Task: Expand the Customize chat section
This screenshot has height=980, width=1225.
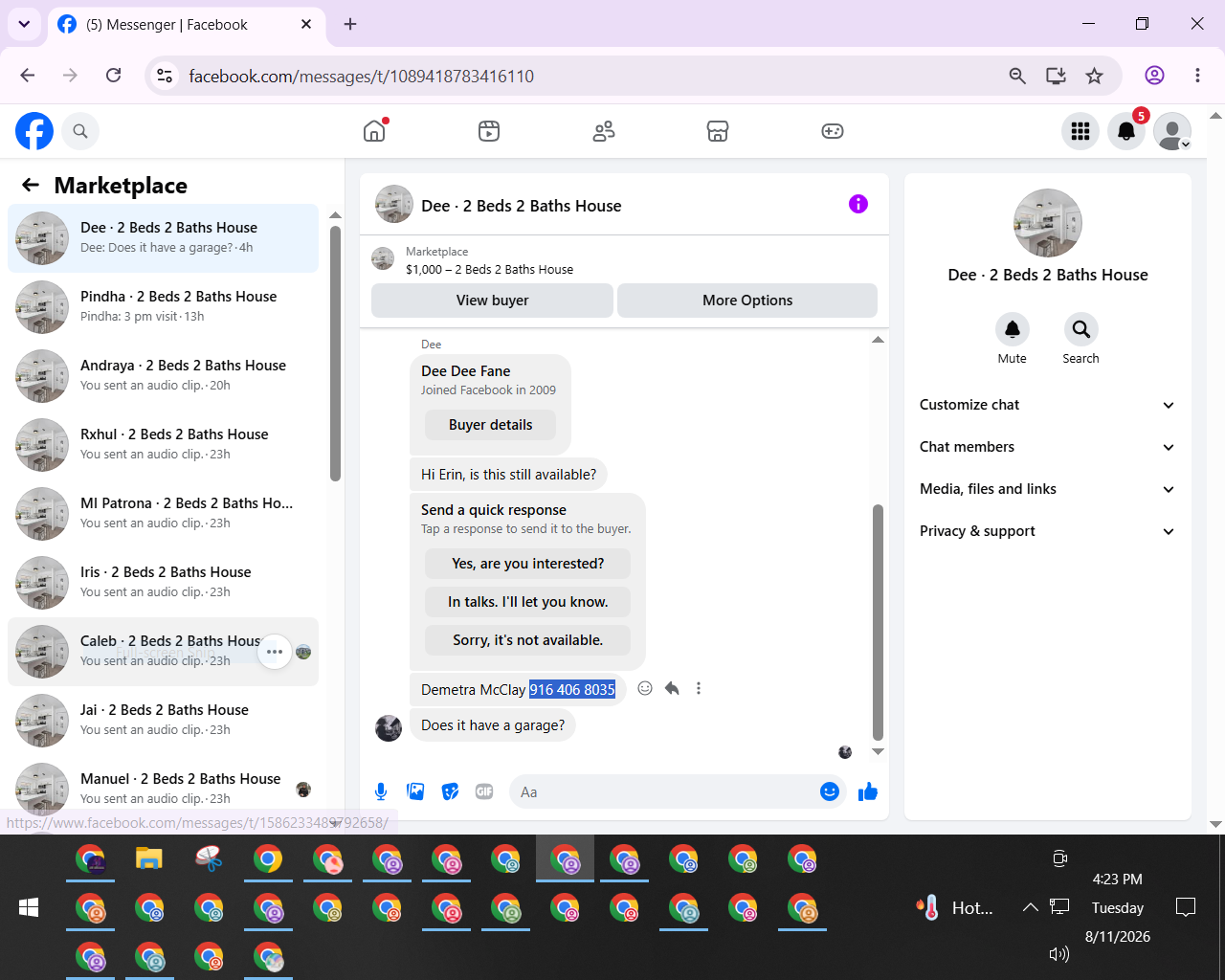Action: pyautogui.click(x=1047, y=405)
